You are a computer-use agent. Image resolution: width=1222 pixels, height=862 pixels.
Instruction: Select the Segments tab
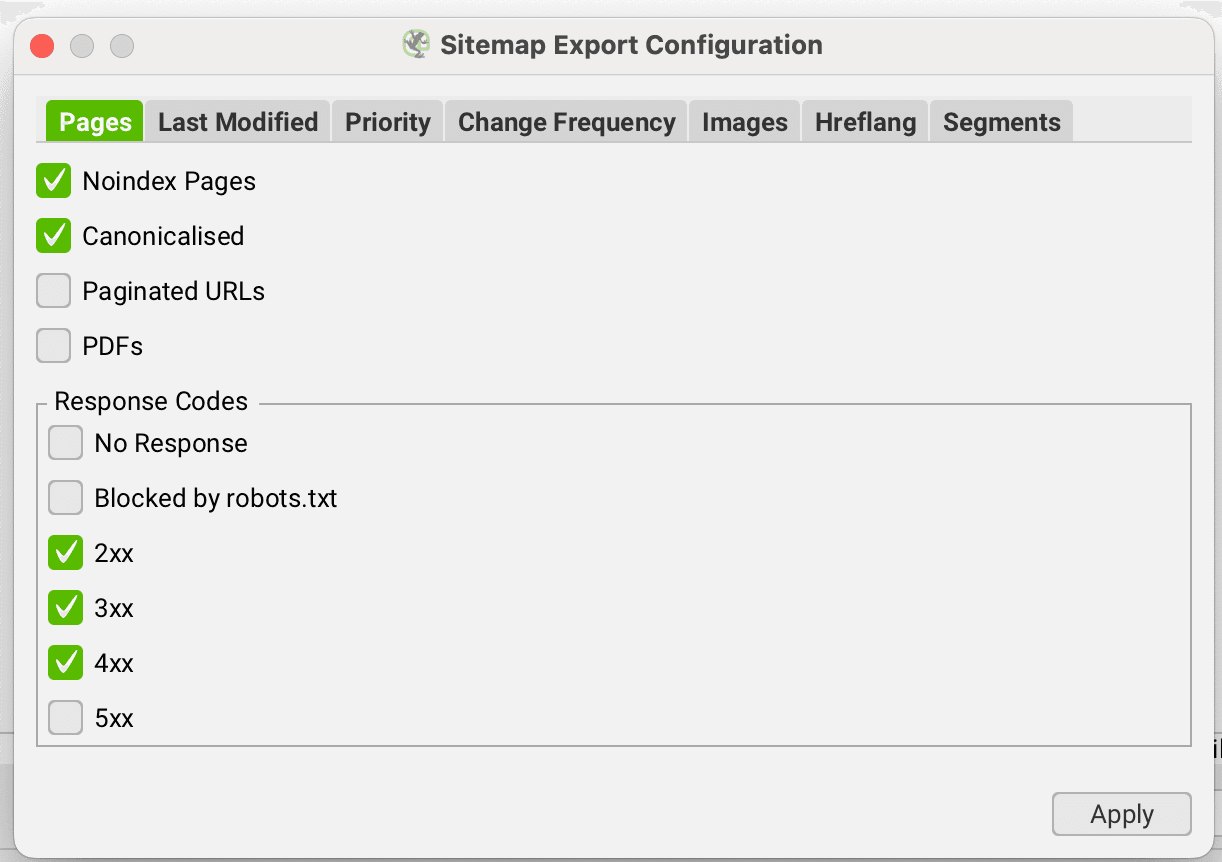tap(1001, 121)
